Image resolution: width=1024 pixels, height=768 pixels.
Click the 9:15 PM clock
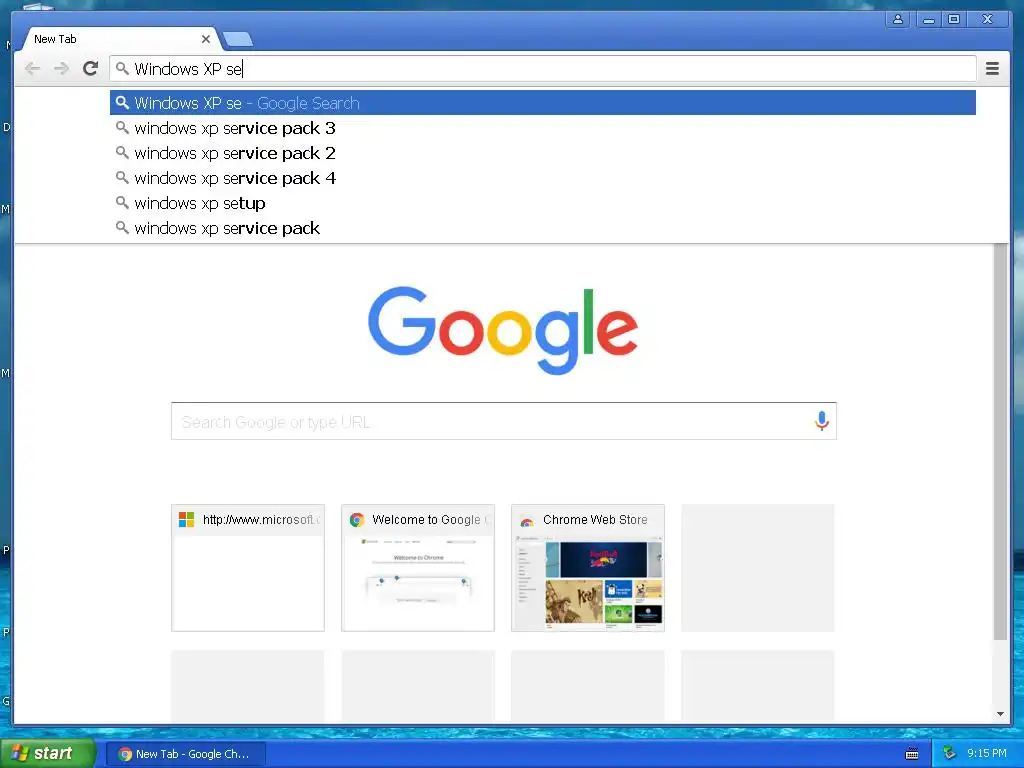pos(987,754)
